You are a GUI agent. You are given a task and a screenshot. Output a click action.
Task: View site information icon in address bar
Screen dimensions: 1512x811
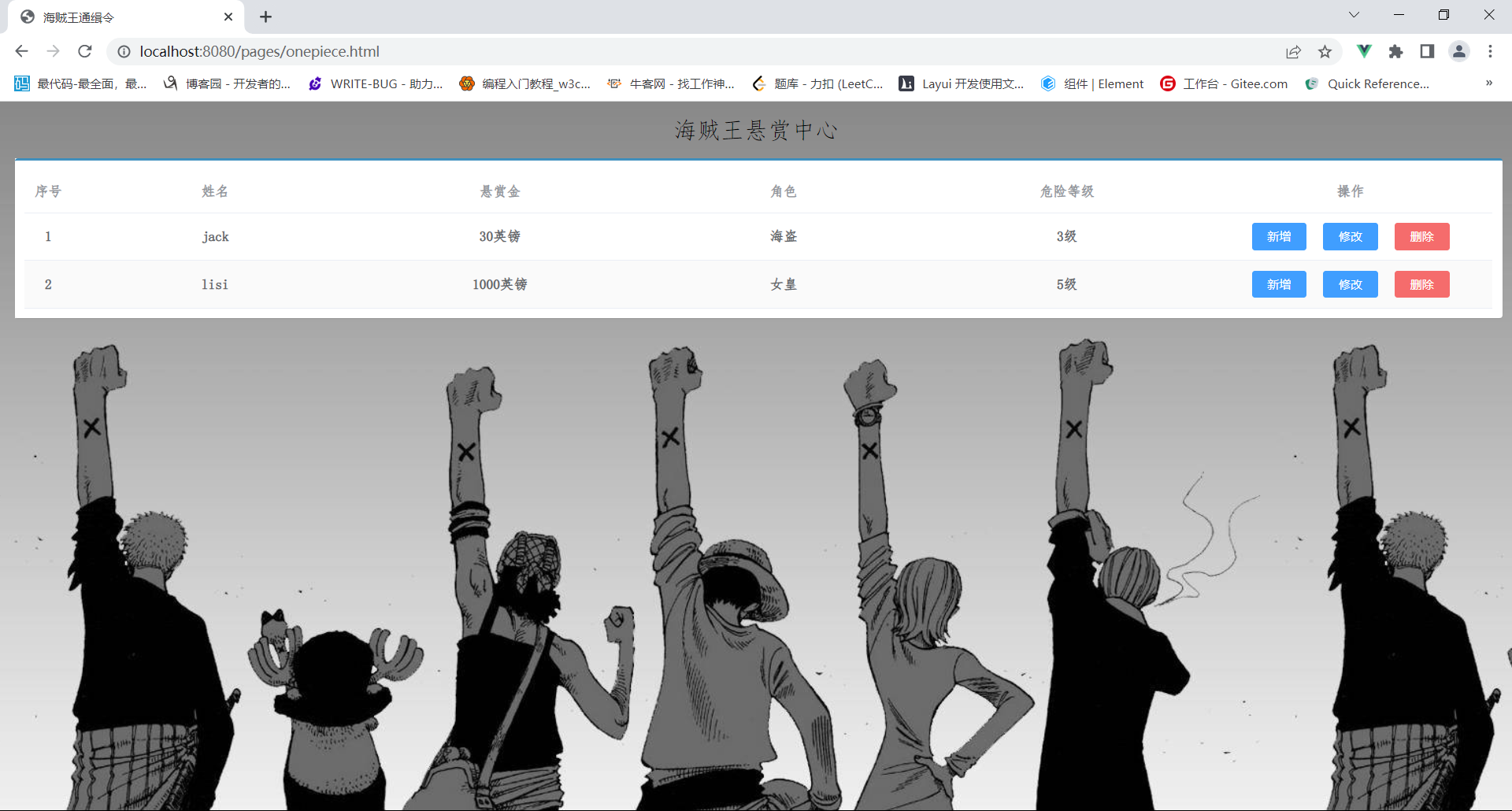click(x=124, y=51)
